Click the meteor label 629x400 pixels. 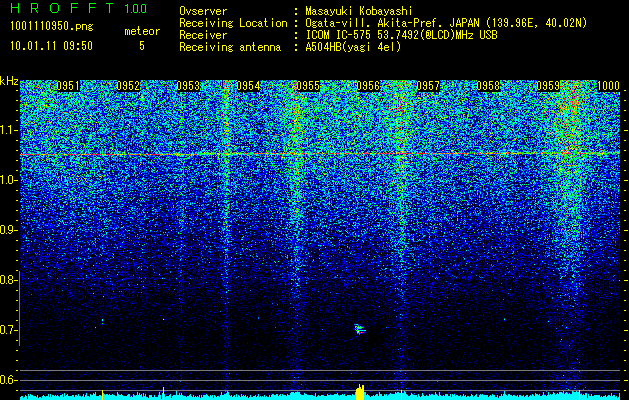point(142,31)
